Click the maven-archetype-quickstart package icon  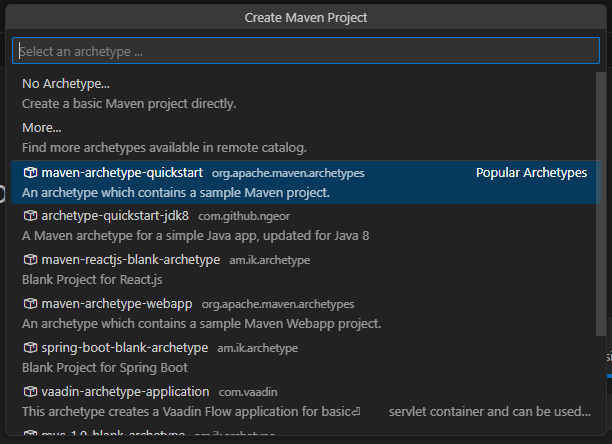pos(30,173)
